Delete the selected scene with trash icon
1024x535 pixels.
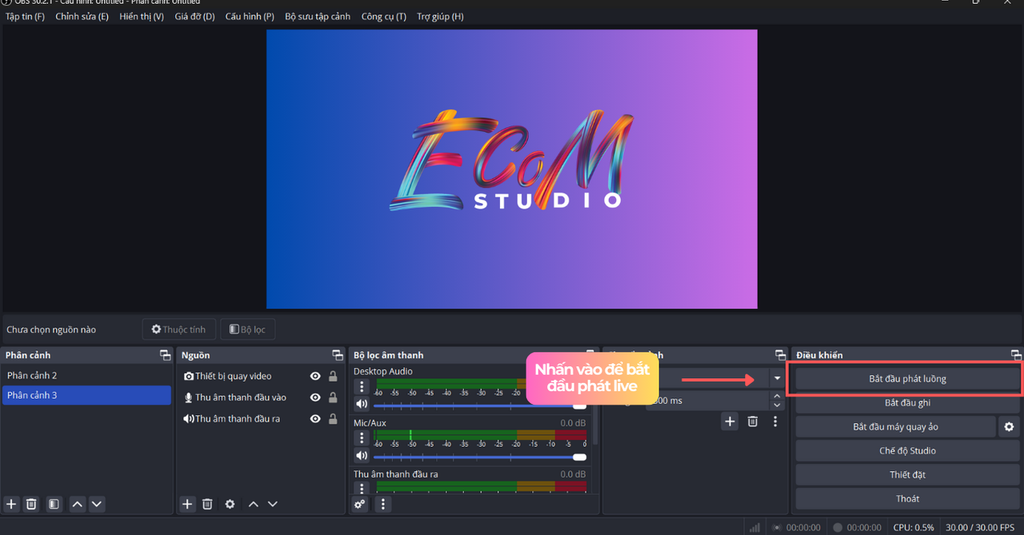click(x=31, y=504)
